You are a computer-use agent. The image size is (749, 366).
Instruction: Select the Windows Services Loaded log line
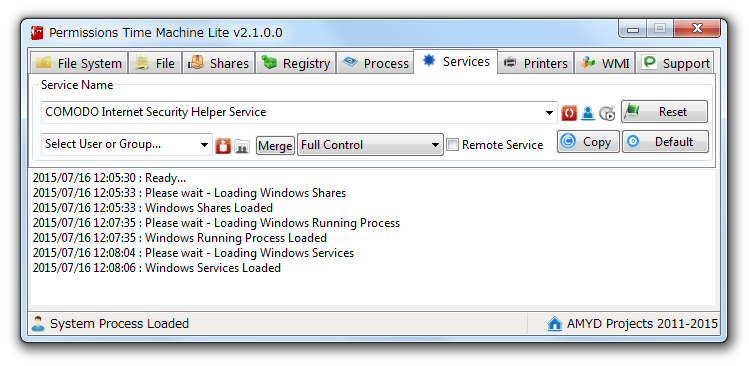coord(157,268)
